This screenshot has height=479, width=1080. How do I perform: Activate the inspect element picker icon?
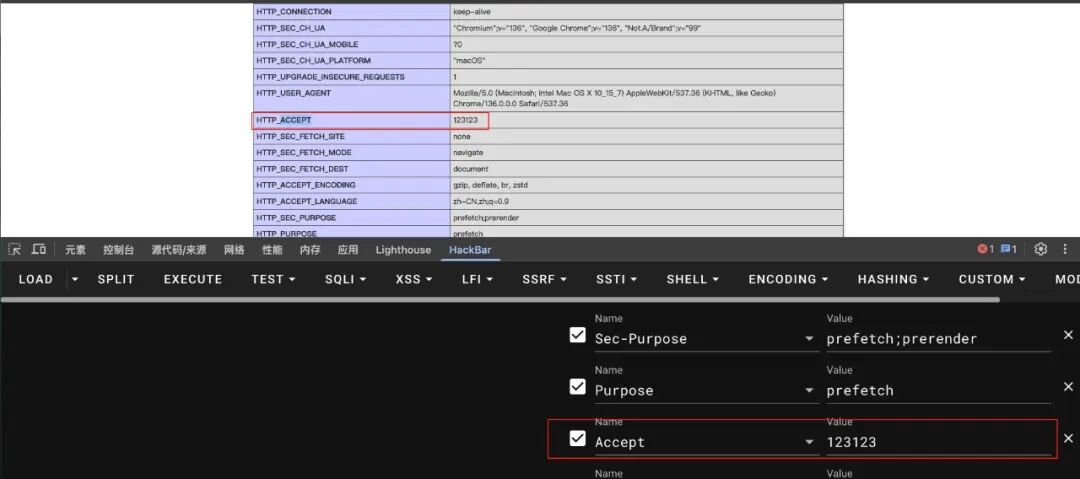click(14, 249)
